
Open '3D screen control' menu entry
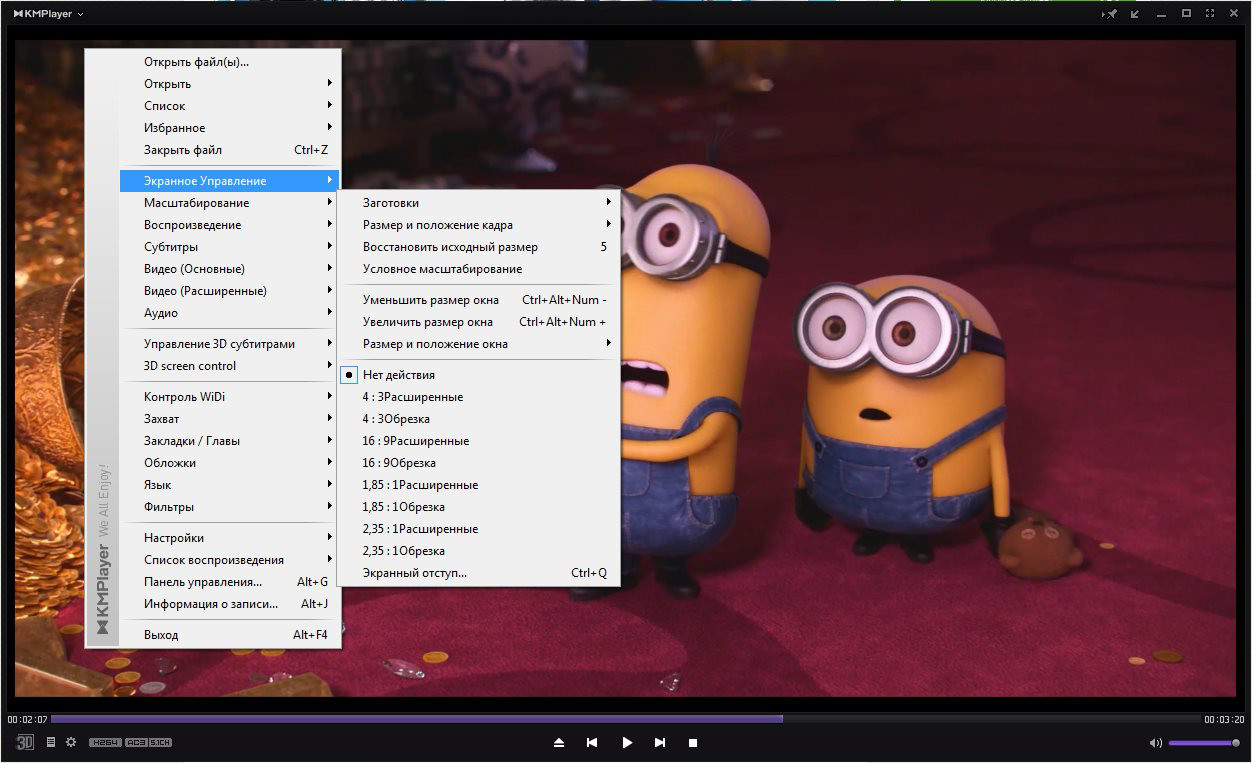pyautogui.click(x=229, y=366)
